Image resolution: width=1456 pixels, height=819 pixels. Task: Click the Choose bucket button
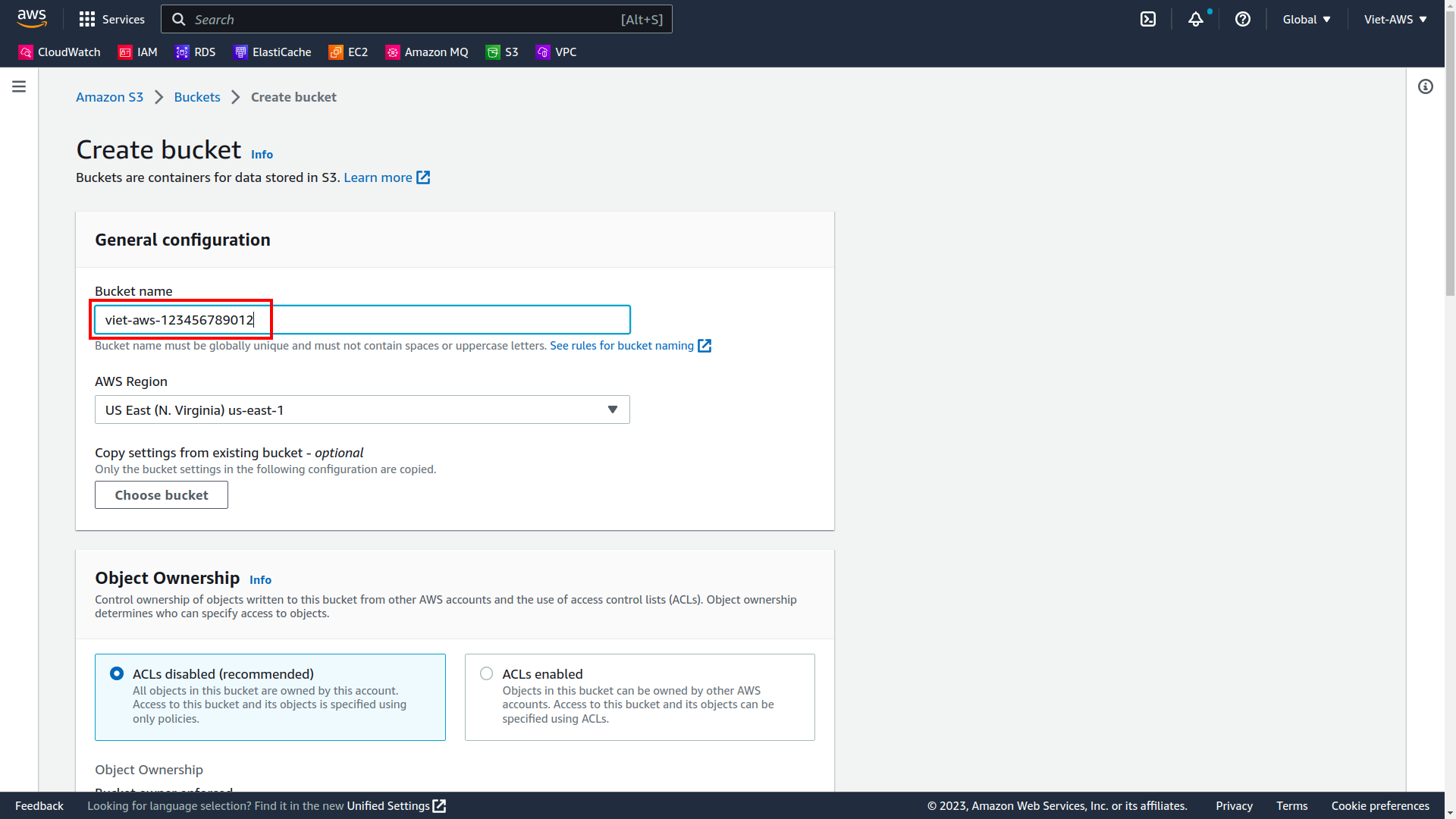coord(161,494)
